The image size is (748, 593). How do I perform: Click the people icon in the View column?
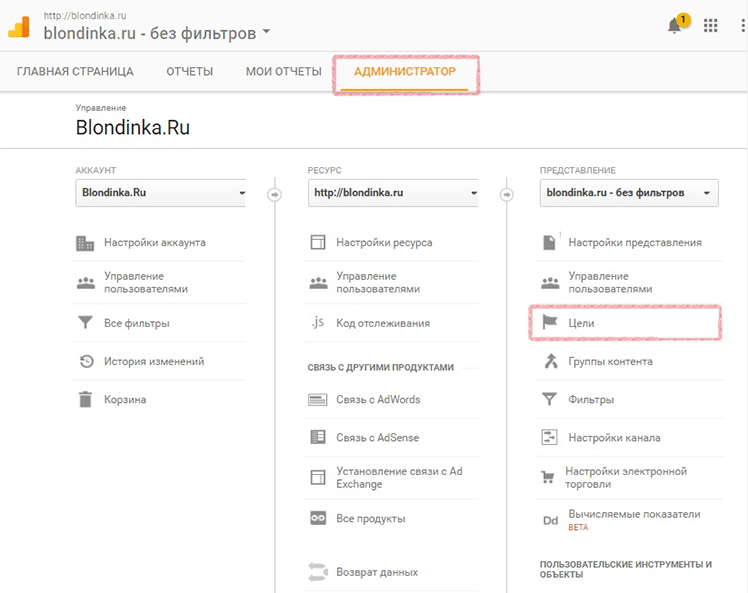click(x=550, y=282)
